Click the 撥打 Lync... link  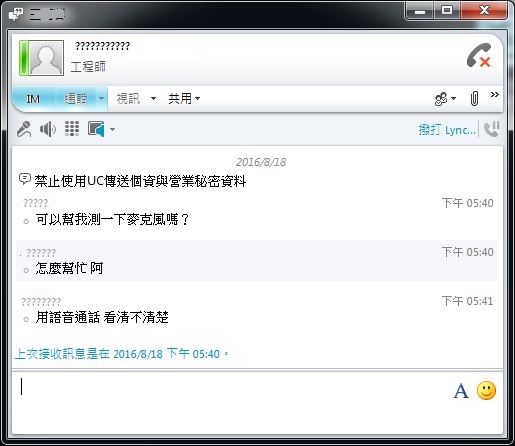pos(447,130)
